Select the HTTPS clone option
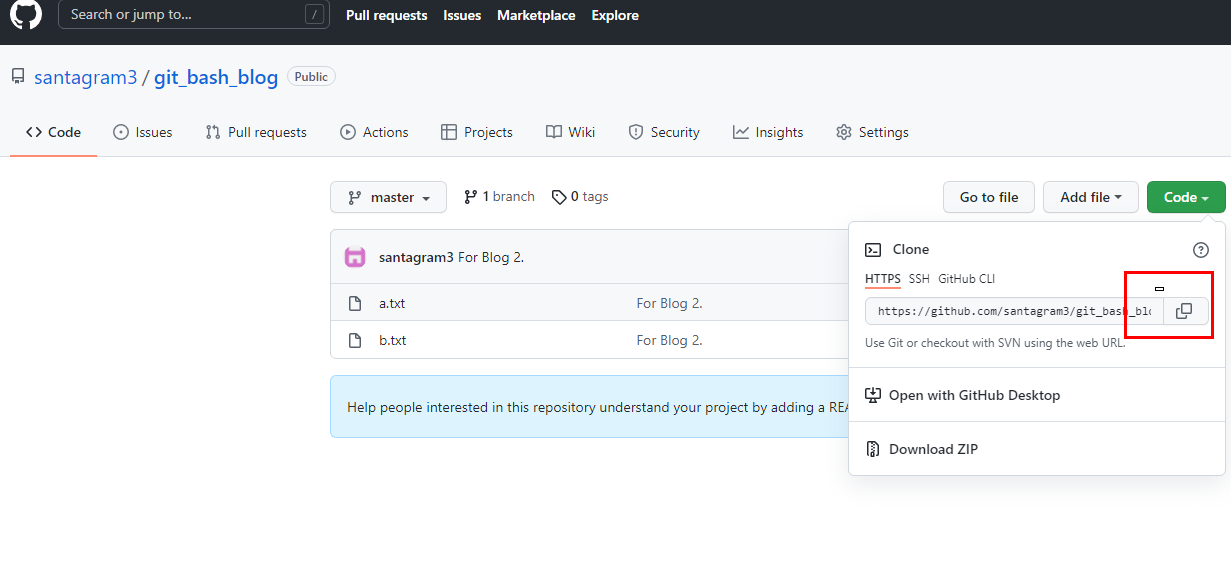 tap(883, 279)
